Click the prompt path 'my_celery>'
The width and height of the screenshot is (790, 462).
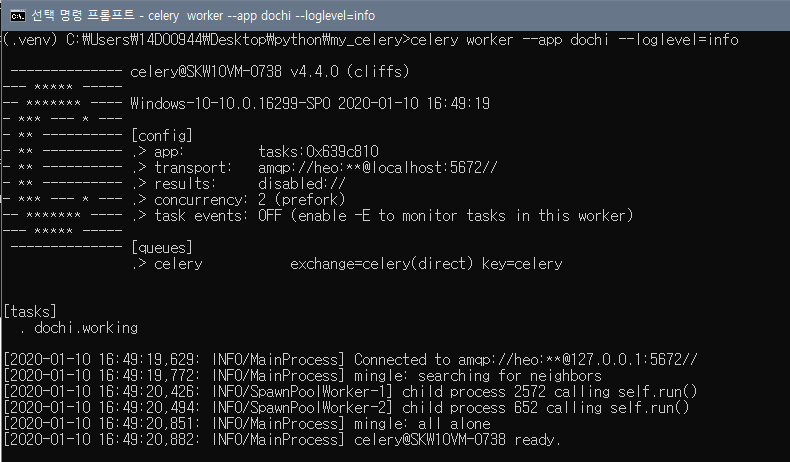pyautogui.click(x=371, y=40)
